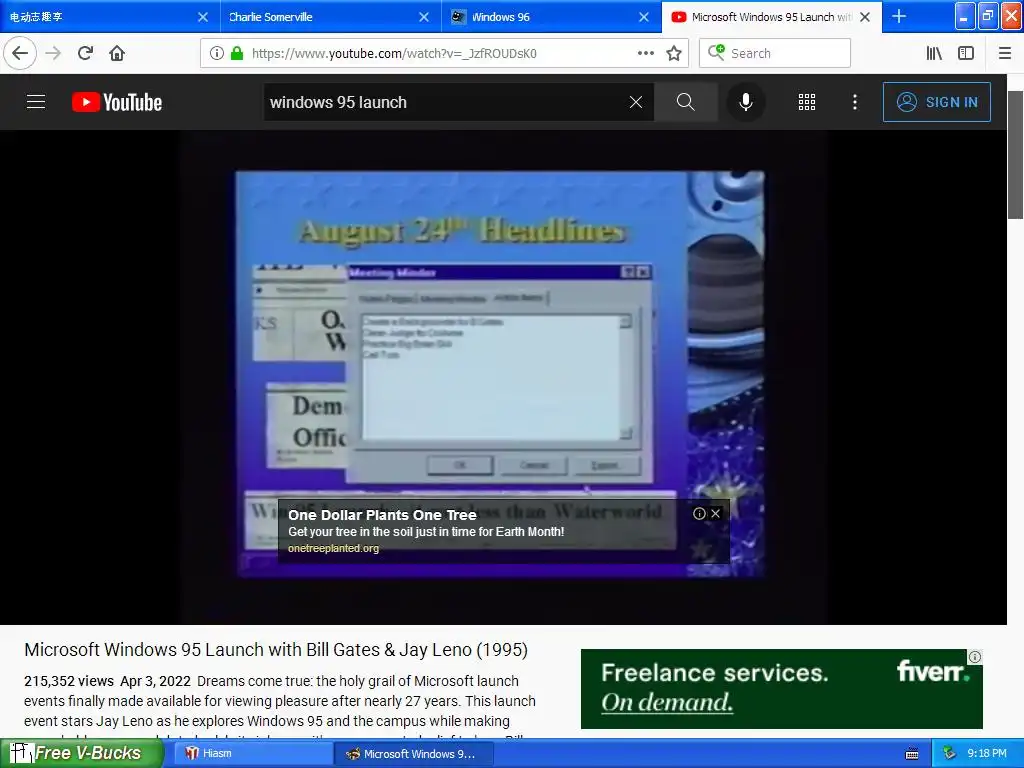Image resolution: width=1024 pixels, height=768 pixels.
Task: Clear the YouTube search text
Action: [635, 102]
